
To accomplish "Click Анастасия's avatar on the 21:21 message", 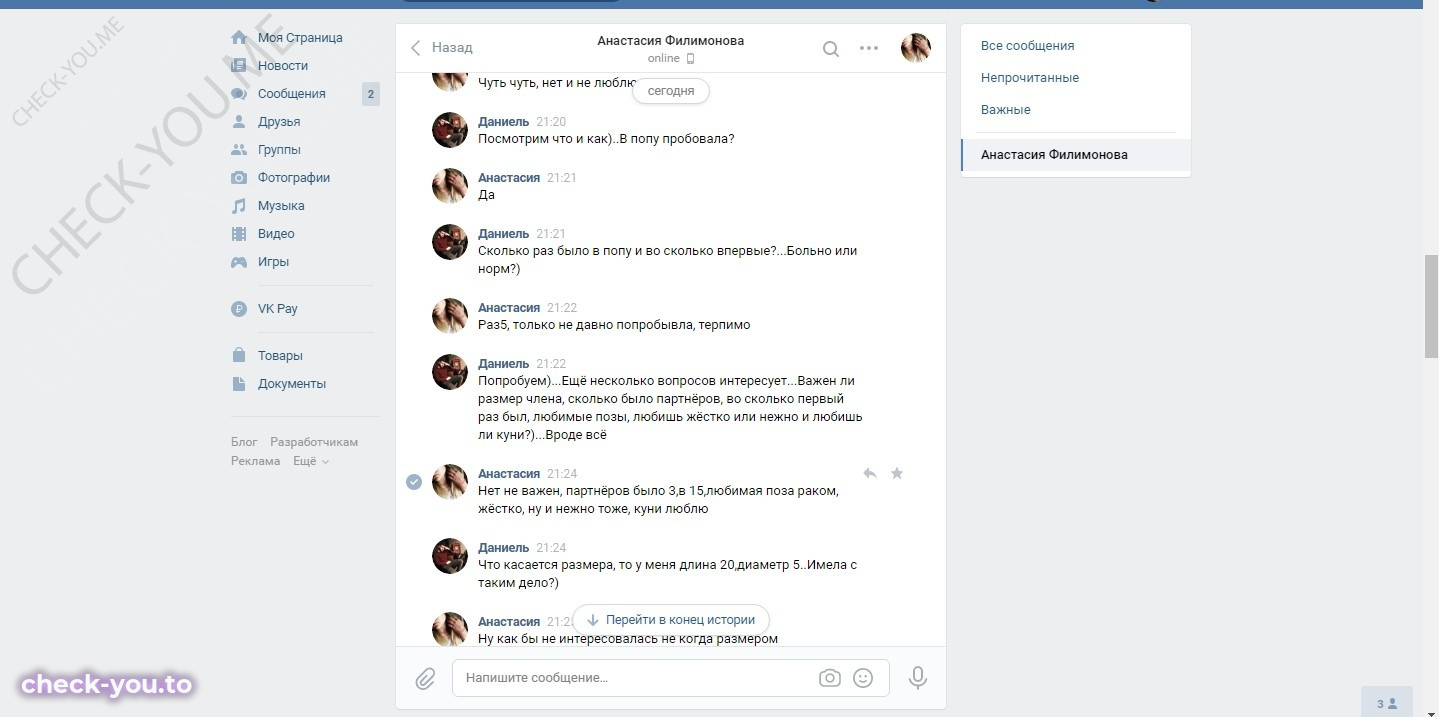I will point(450,186).
